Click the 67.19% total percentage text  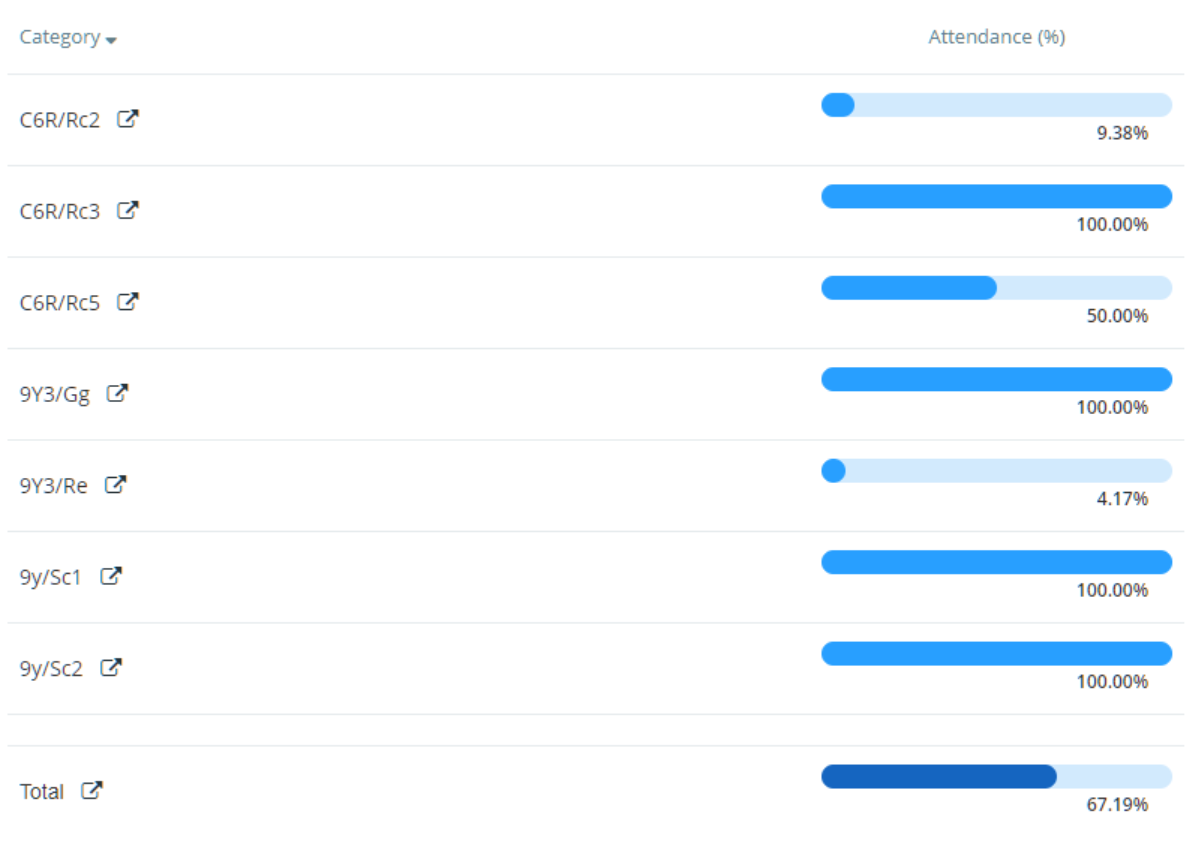coord(1117,805)
